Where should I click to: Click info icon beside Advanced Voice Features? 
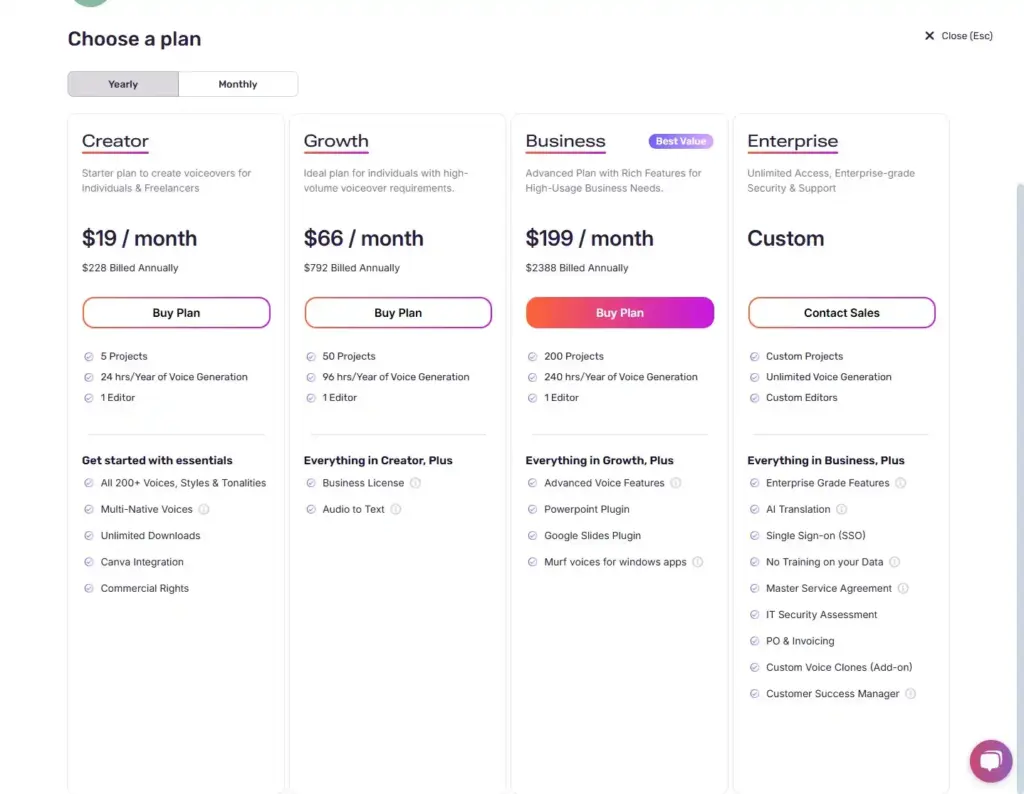pyautogui.click(x=676, y=483)
